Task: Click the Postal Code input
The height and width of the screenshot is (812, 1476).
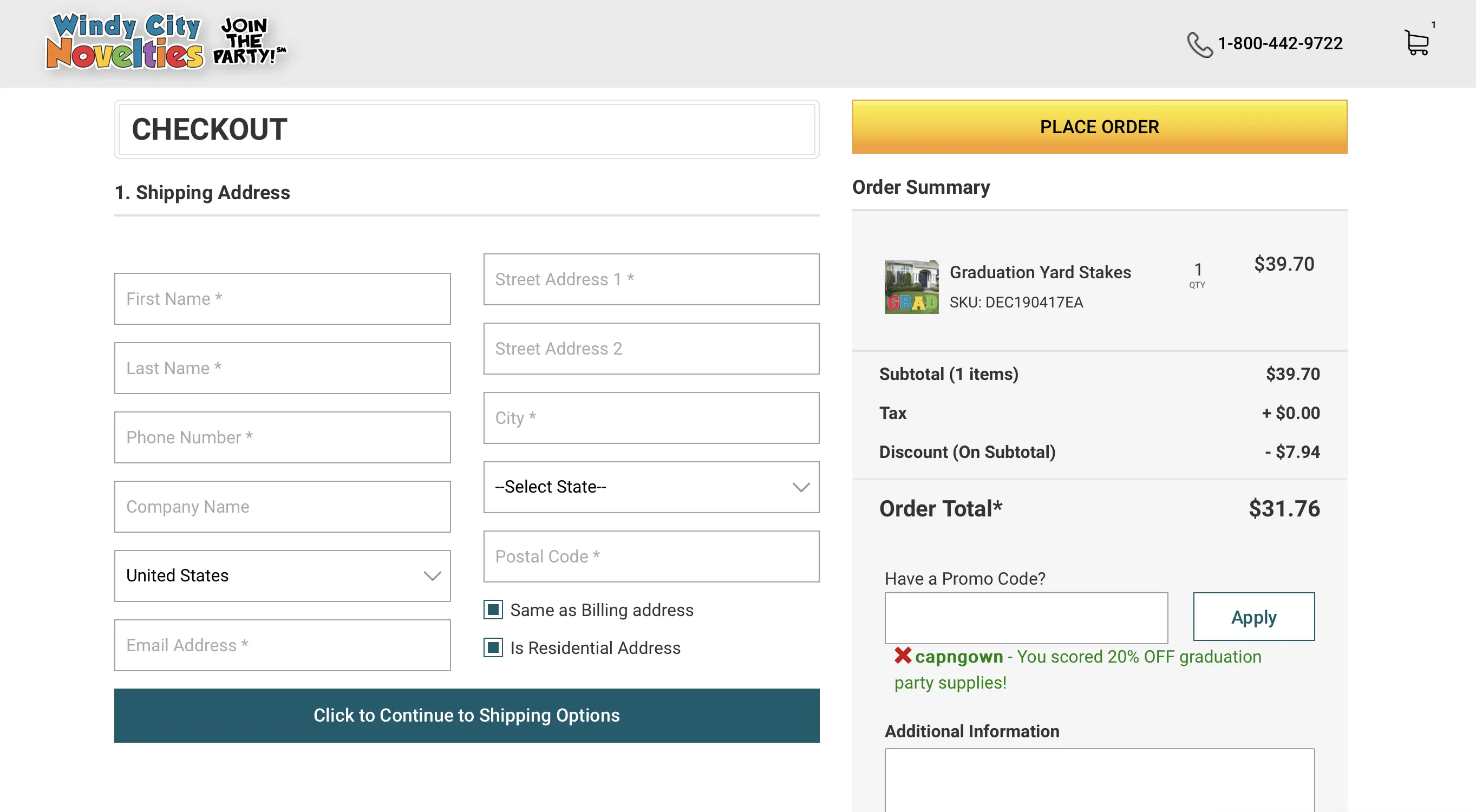Action: (651, 556)
